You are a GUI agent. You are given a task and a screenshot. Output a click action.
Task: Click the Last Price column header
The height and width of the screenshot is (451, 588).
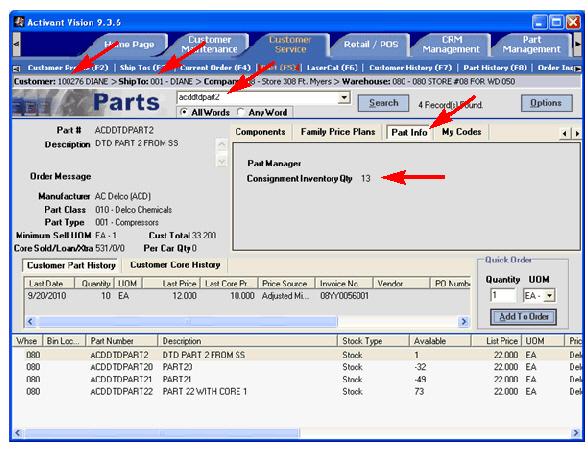tap(171, 283)
